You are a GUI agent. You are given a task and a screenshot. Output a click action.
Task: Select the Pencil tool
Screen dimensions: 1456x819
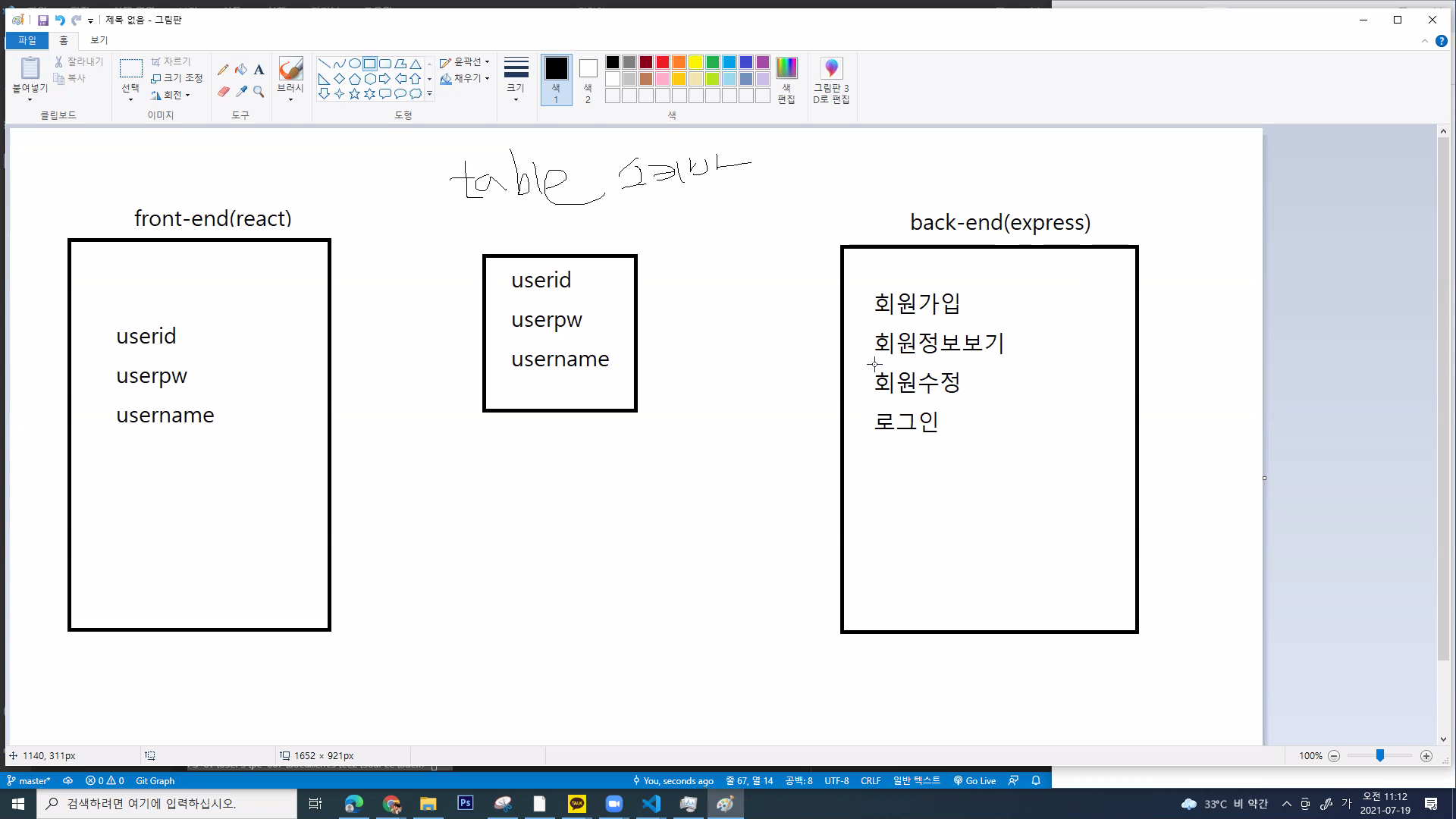click(x=223, y=70)
